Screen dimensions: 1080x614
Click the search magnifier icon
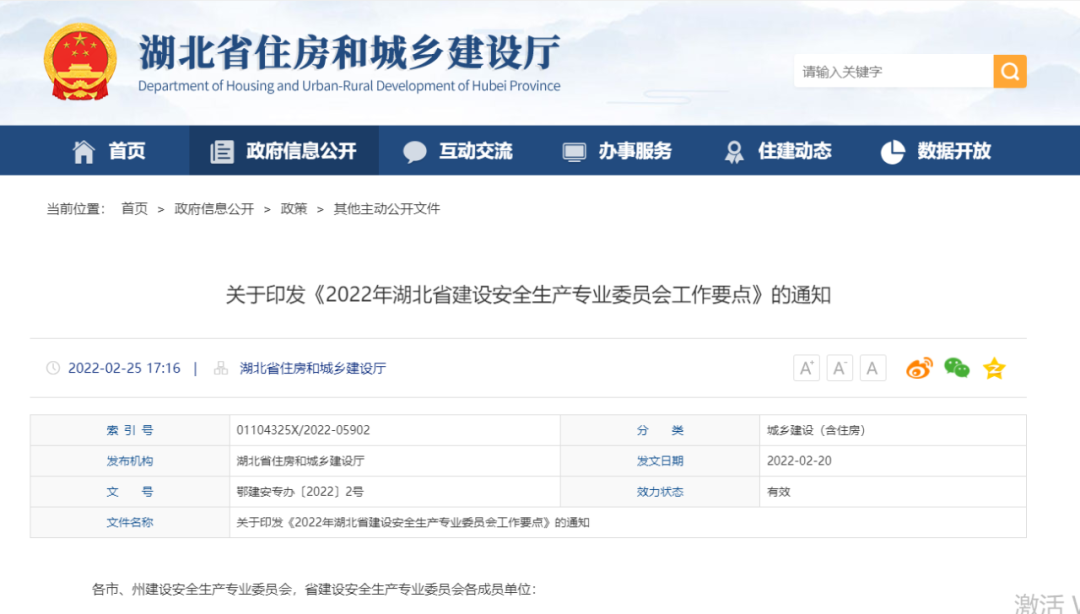1009,71
